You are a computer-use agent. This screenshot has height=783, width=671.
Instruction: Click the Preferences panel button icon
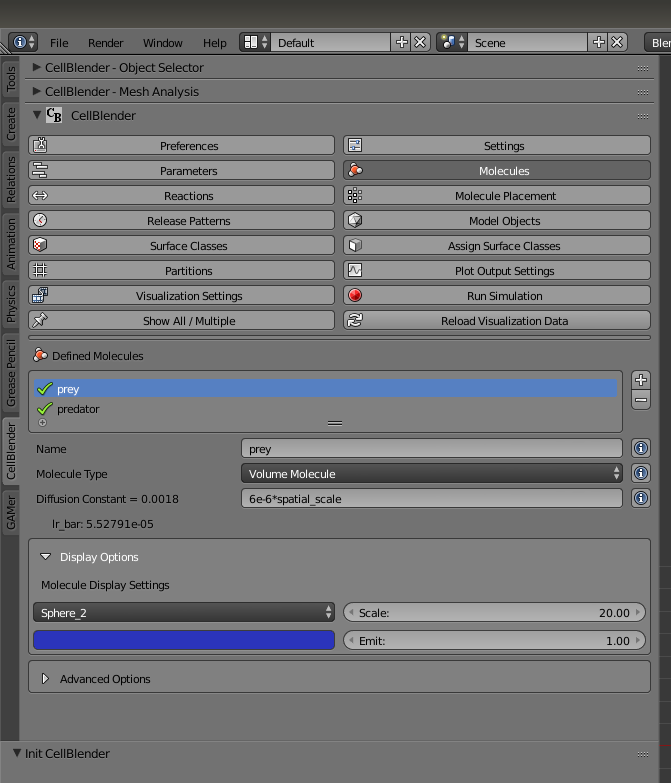coord(40,145)
